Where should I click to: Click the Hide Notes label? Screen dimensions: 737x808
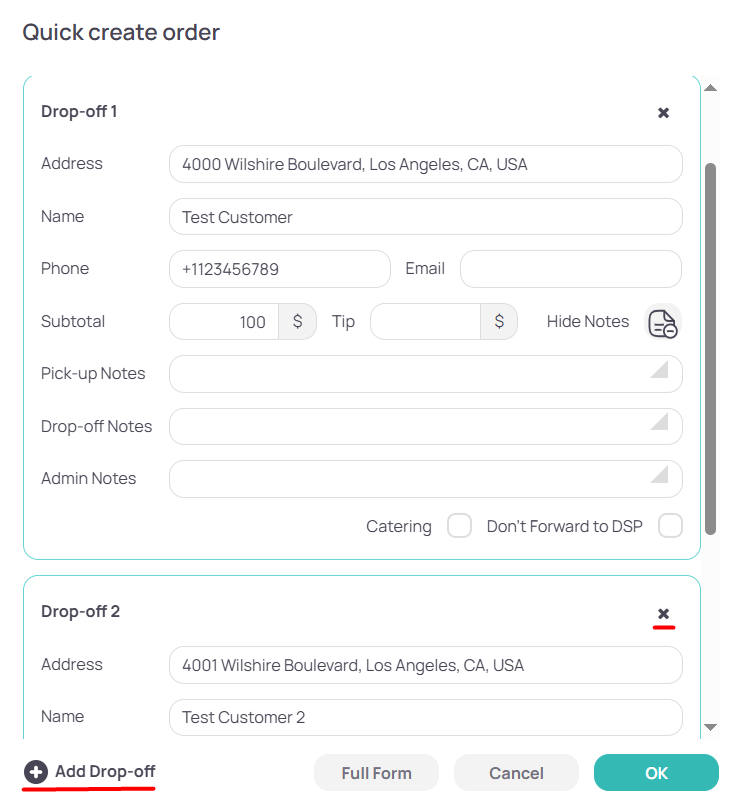pos(588,322)
